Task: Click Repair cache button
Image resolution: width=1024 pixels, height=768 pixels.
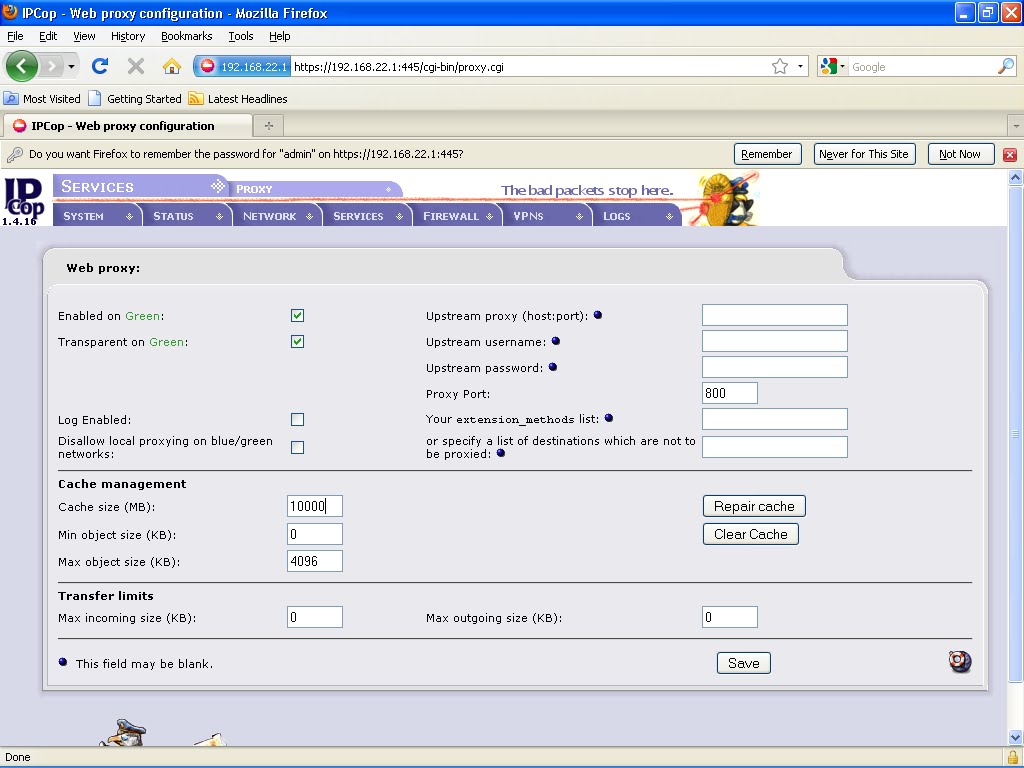Action: (x=754, y=506)
